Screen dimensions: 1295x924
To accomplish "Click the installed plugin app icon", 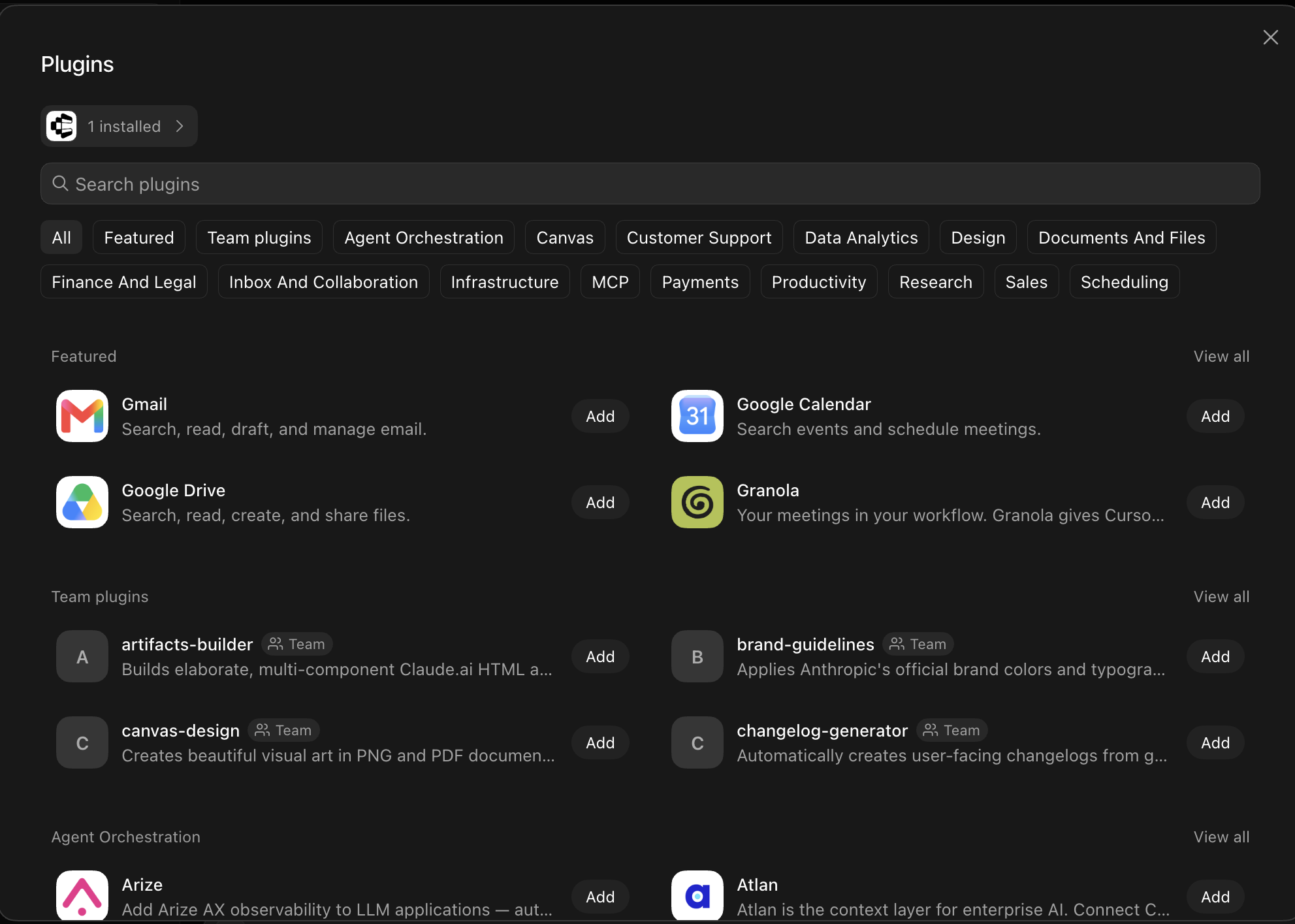I will (61, 126).
